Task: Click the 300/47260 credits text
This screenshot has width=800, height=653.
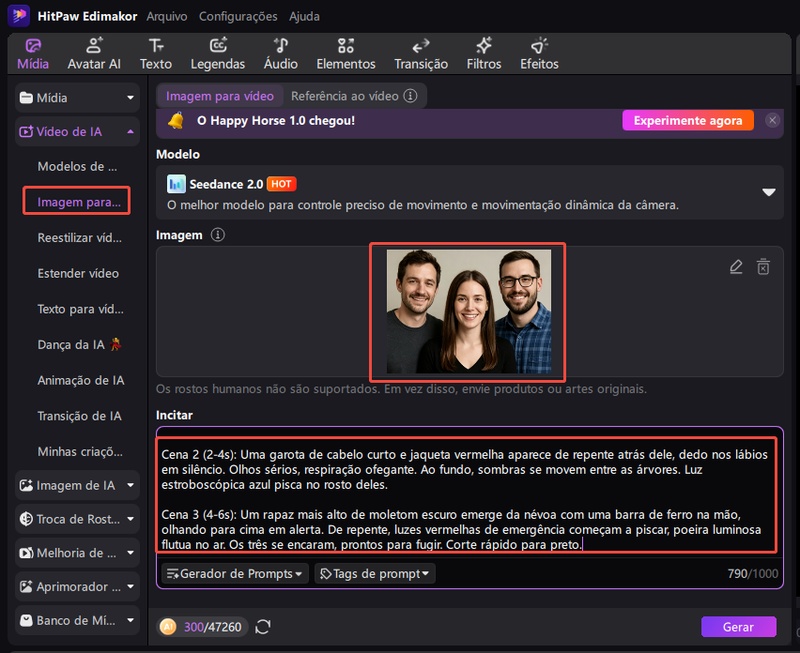Action: point(212,627)
